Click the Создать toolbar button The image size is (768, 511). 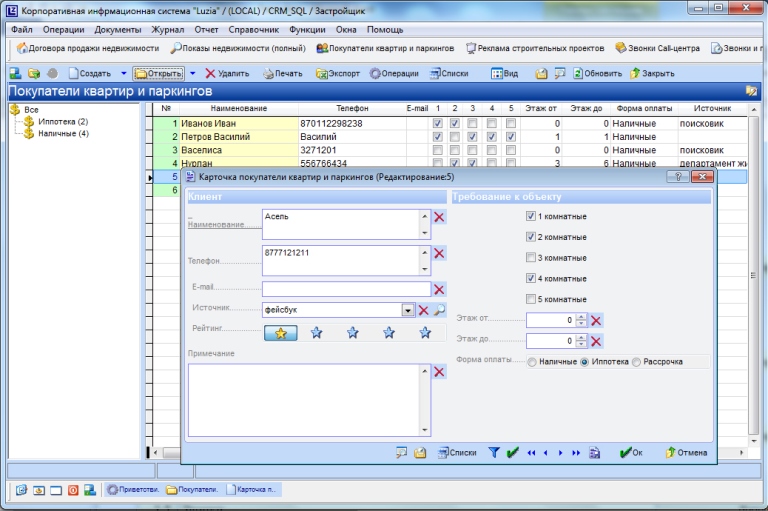(x=90, y=73)
